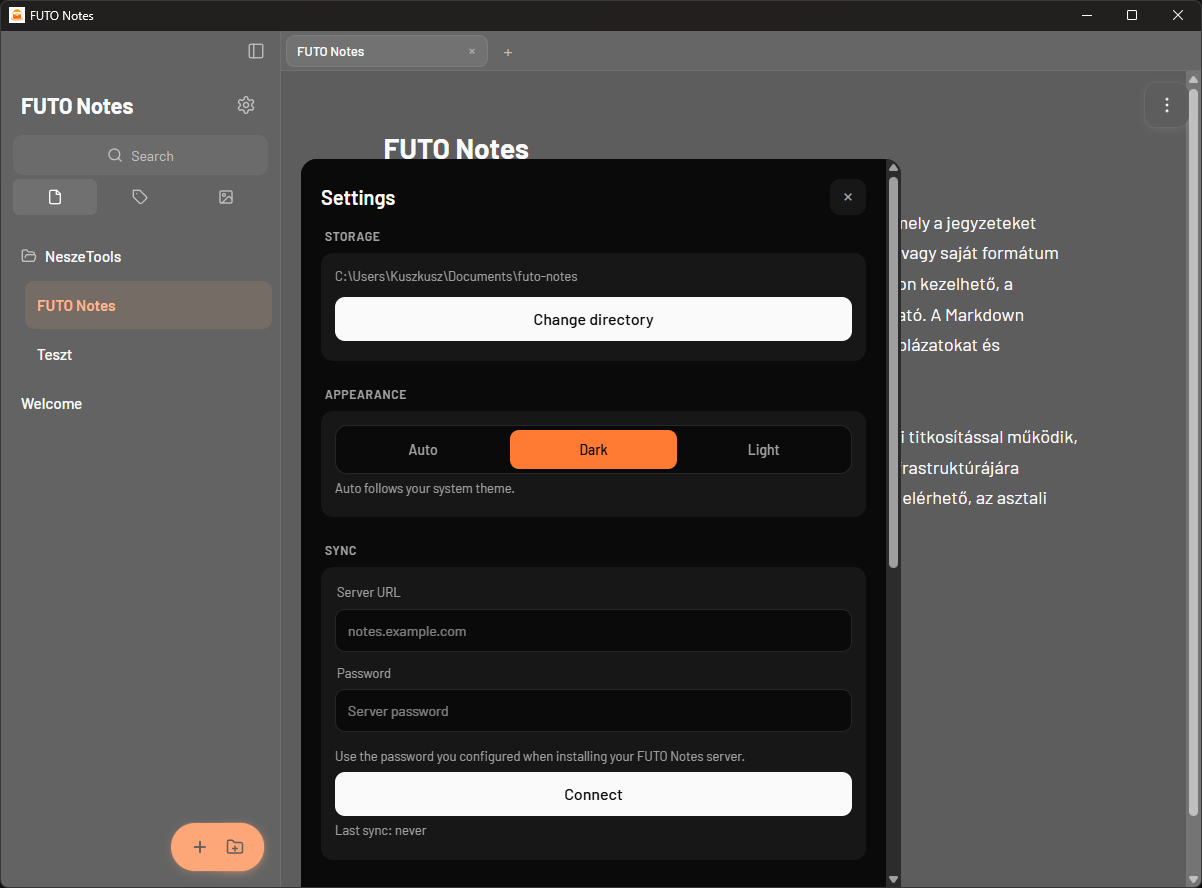Click the NeszeTools folder icon
1202x888 pixels.
coord(29,256)
